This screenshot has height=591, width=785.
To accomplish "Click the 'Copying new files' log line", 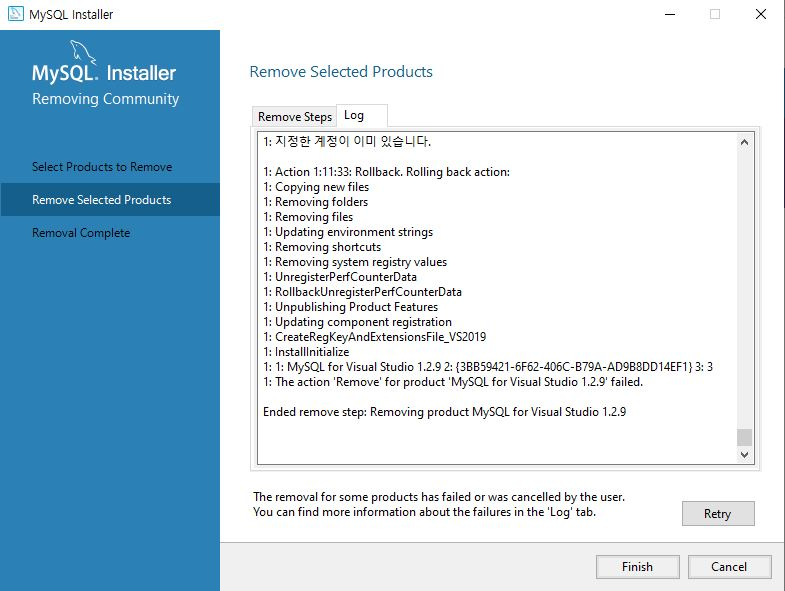I will [x=316, y=187].
